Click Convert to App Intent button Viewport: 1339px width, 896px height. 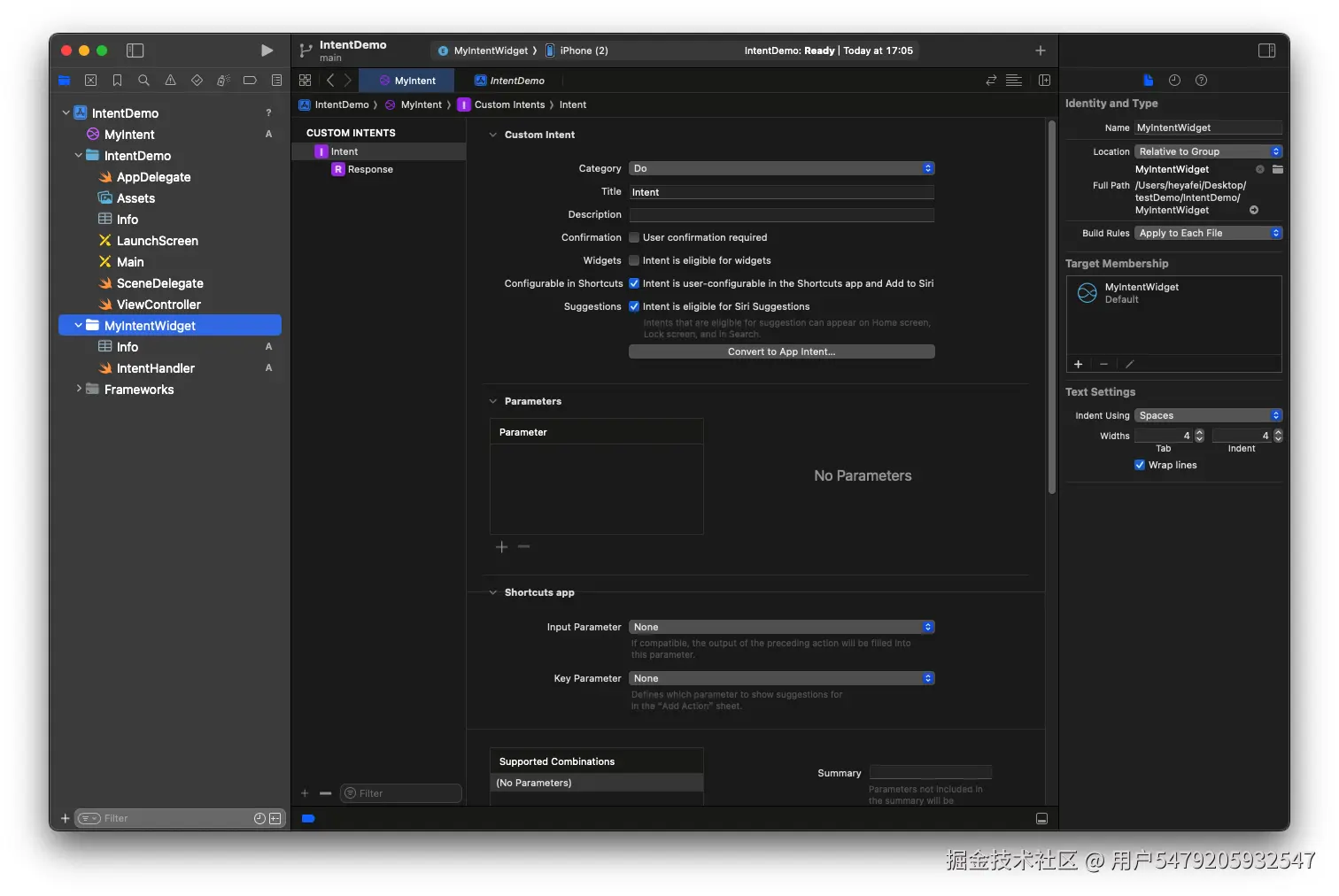click(x=782, y=351)
